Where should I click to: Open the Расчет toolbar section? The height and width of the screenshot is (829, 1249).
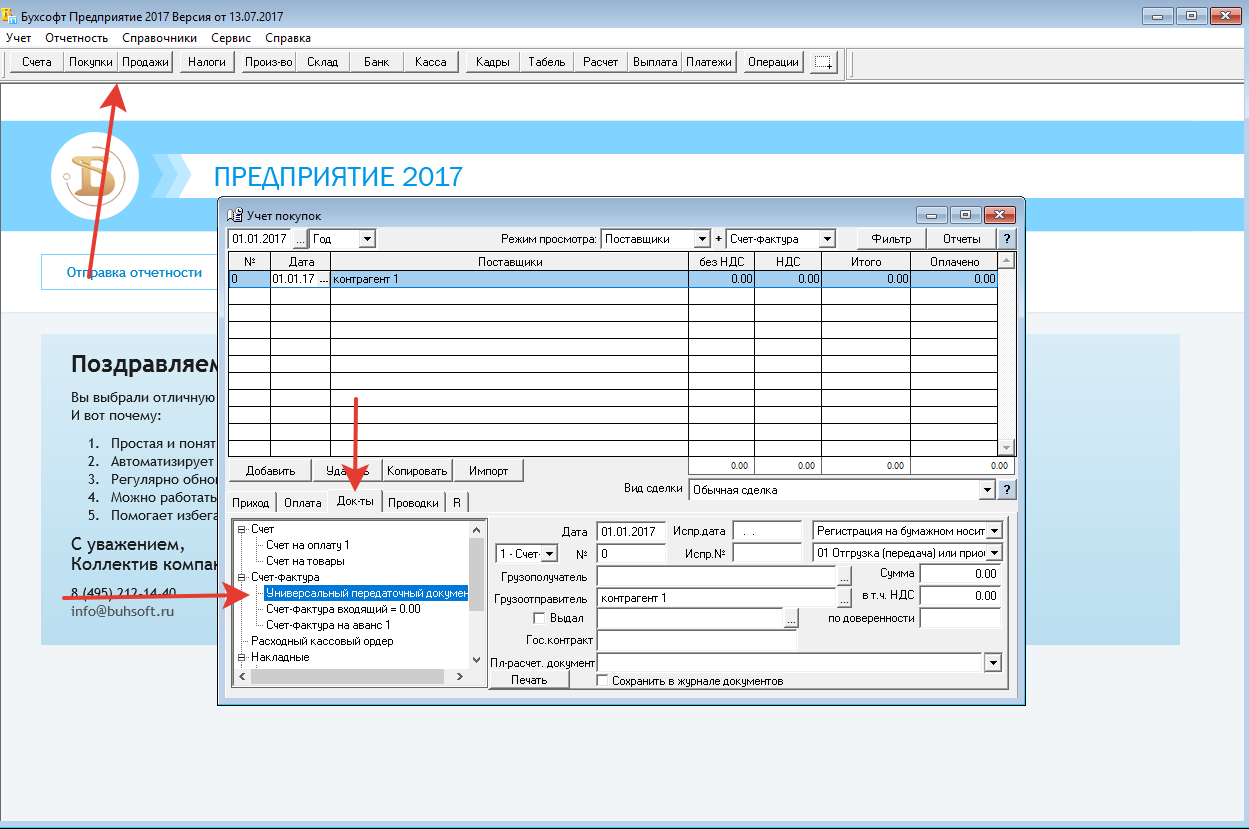[x=601, y=62]
